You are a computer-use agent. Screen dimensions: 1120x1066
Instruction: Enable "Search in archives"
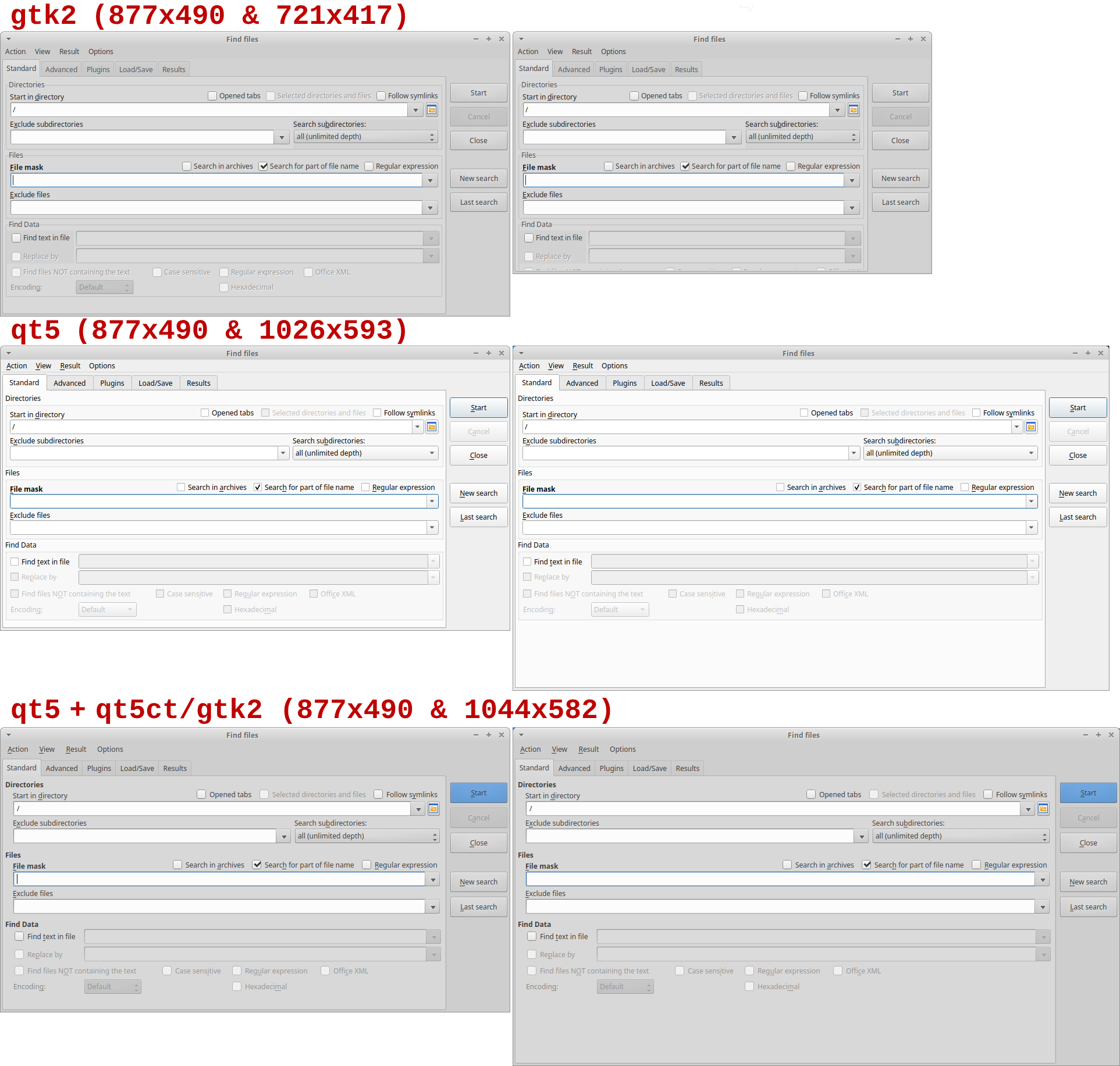[187, 166]
